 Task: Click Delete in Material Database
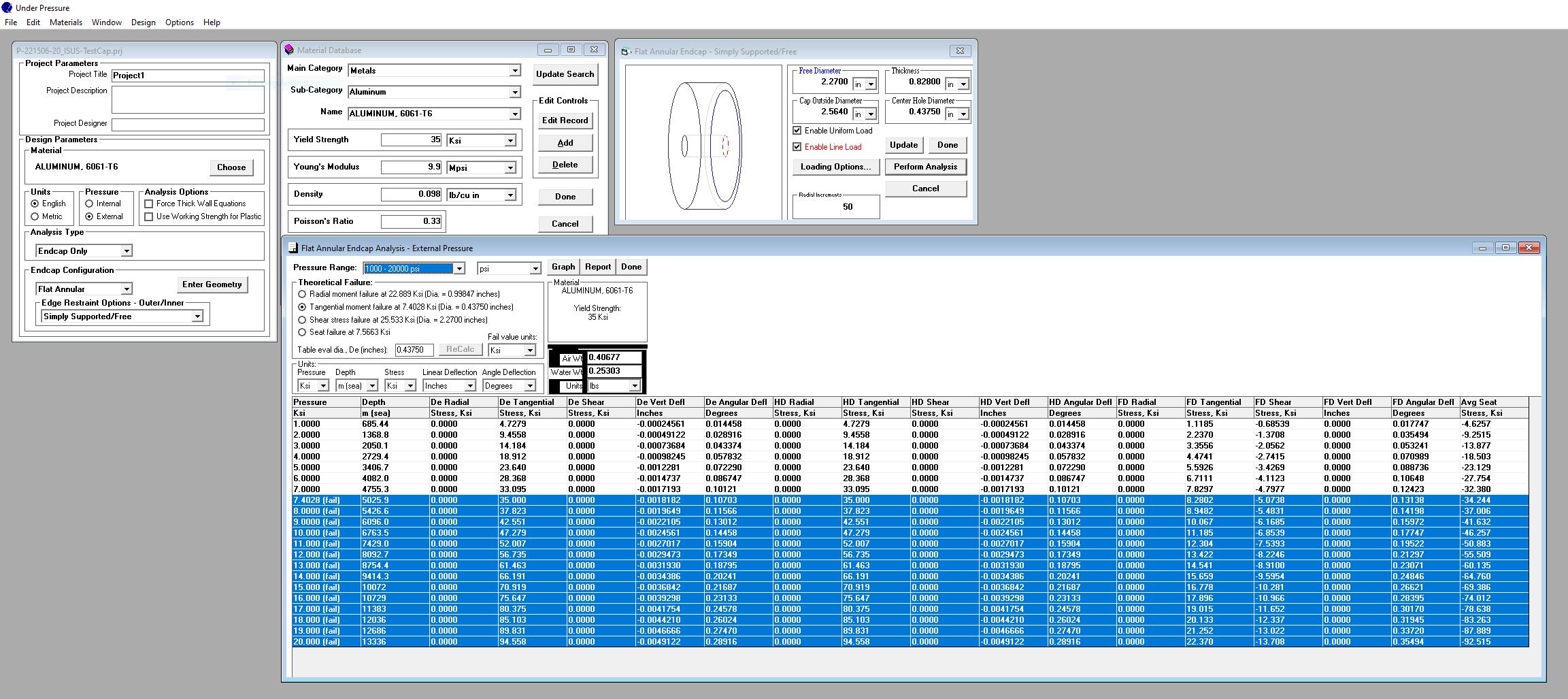click(x=565, y=165)
